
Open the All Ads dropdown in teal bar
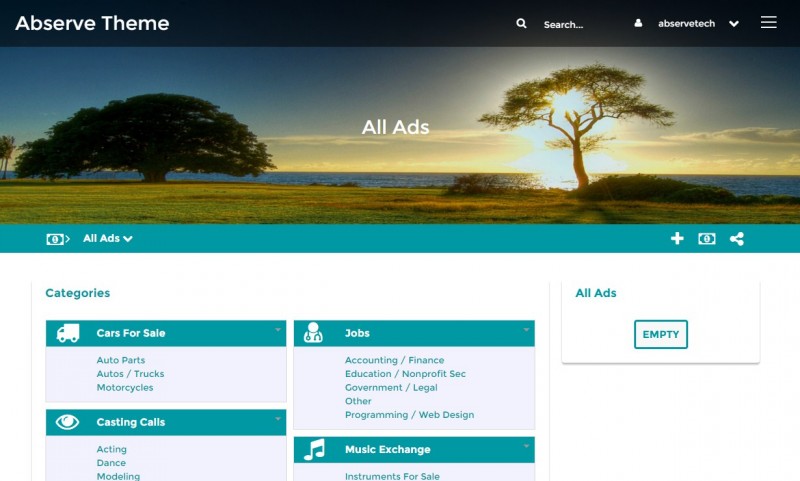coord(108,238)
